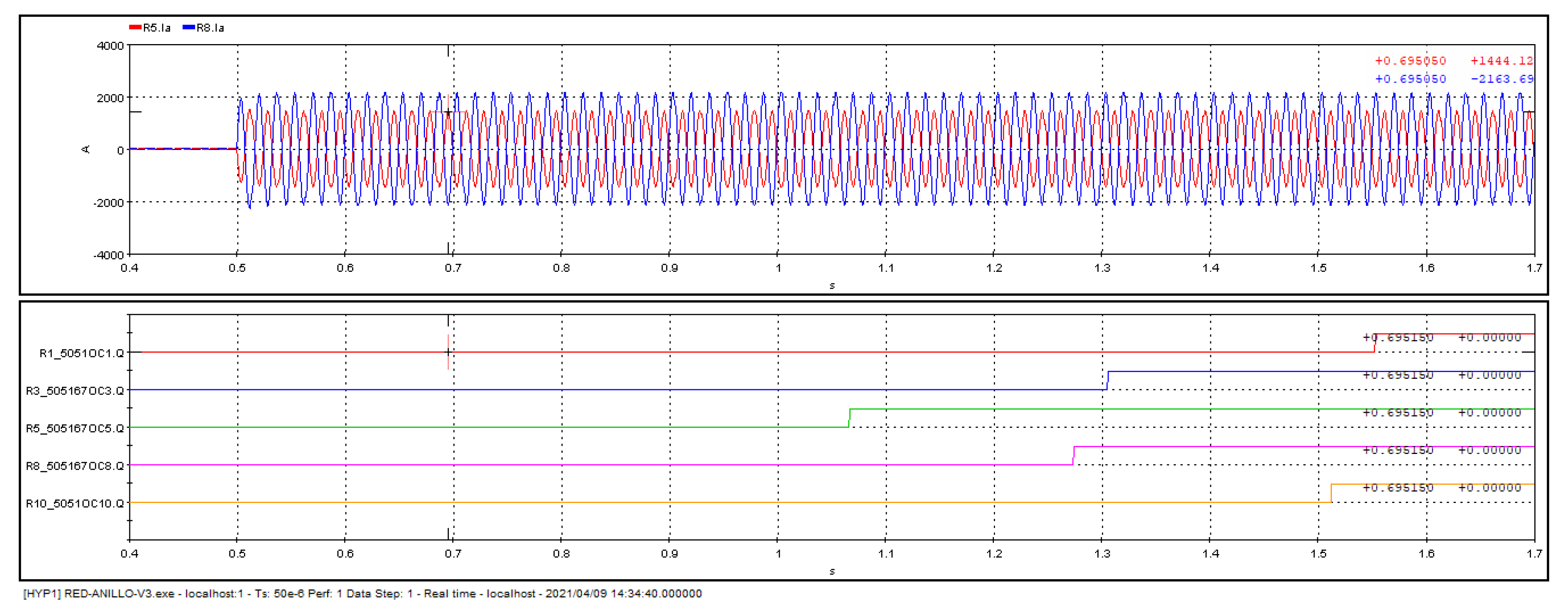Click the cursor crosshair on the current plot
Image resolution: width=1568 pixels, height=614 pixels.
[448, 113]
